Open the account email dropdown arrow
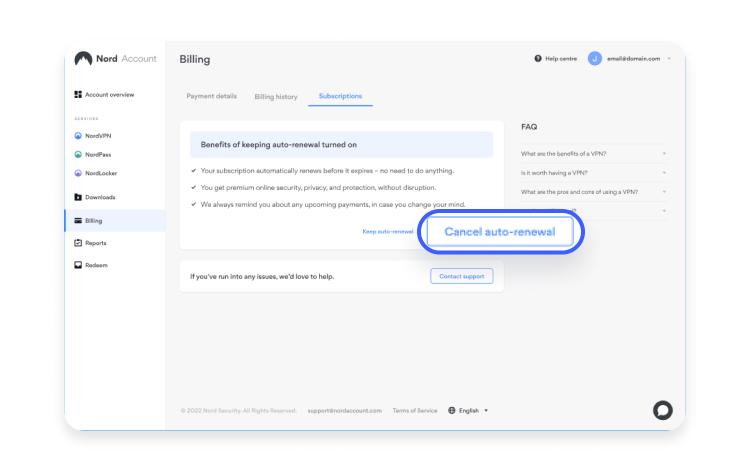 point(669,58)
